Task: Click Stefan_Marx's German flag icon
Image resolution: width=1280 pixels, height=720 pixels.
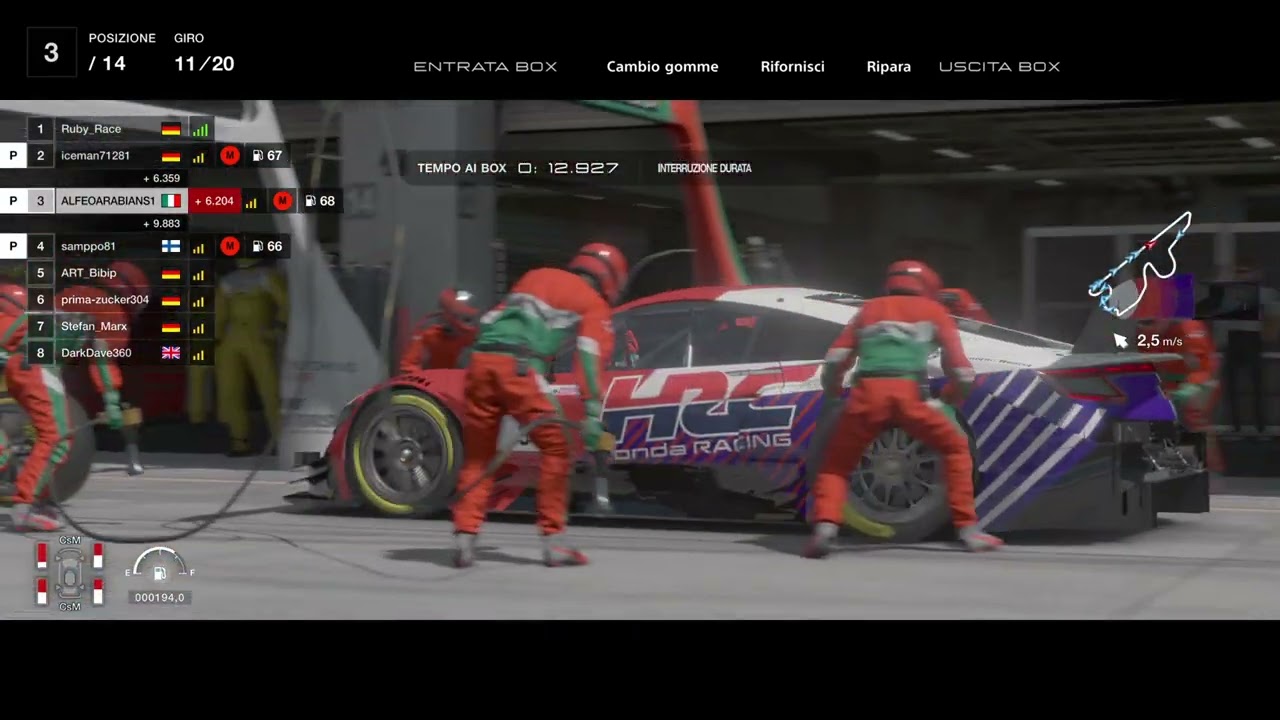Action: (171, 327)
